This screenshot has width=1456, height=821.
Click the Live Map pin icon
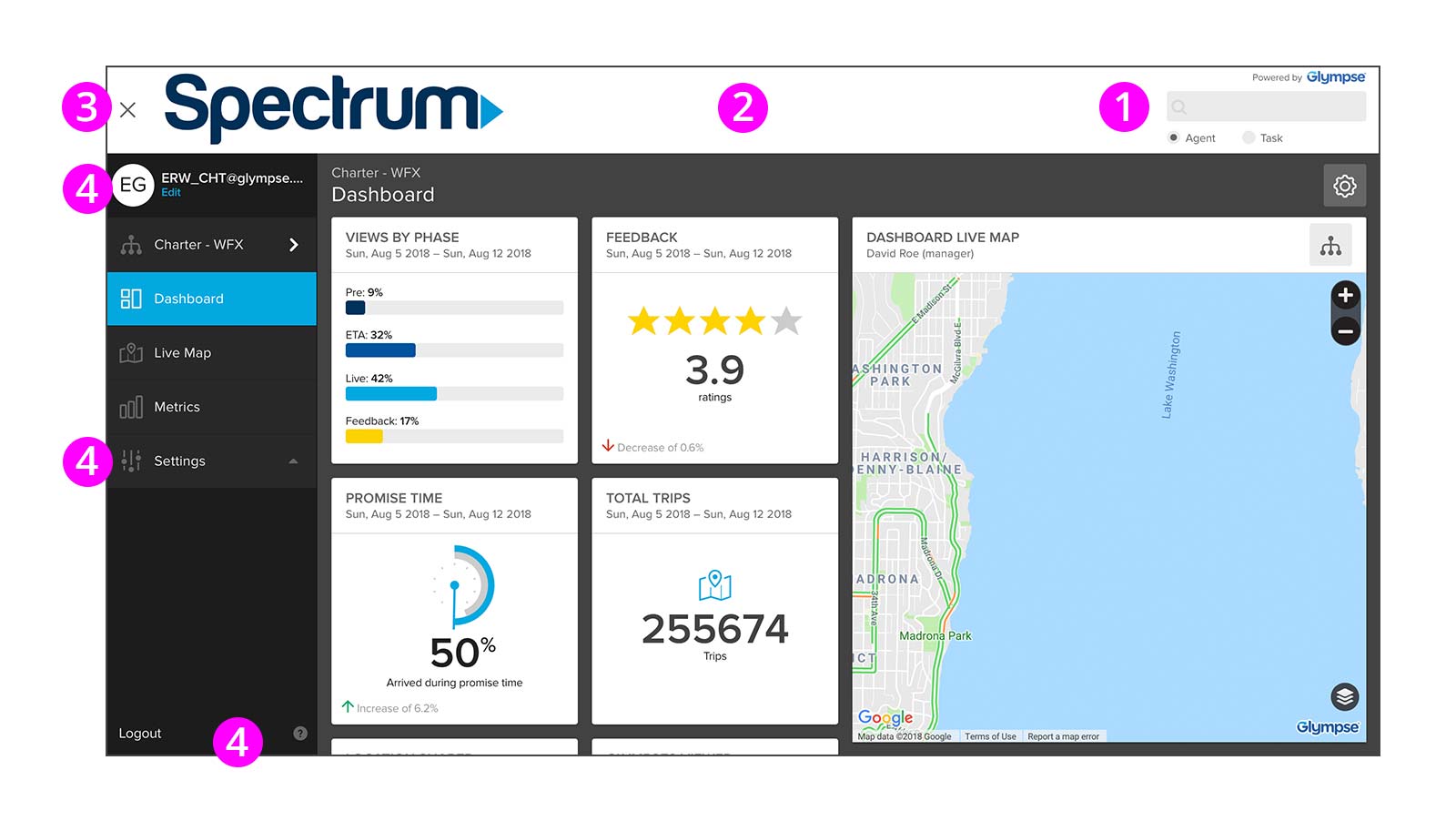(x=131, y=352)
